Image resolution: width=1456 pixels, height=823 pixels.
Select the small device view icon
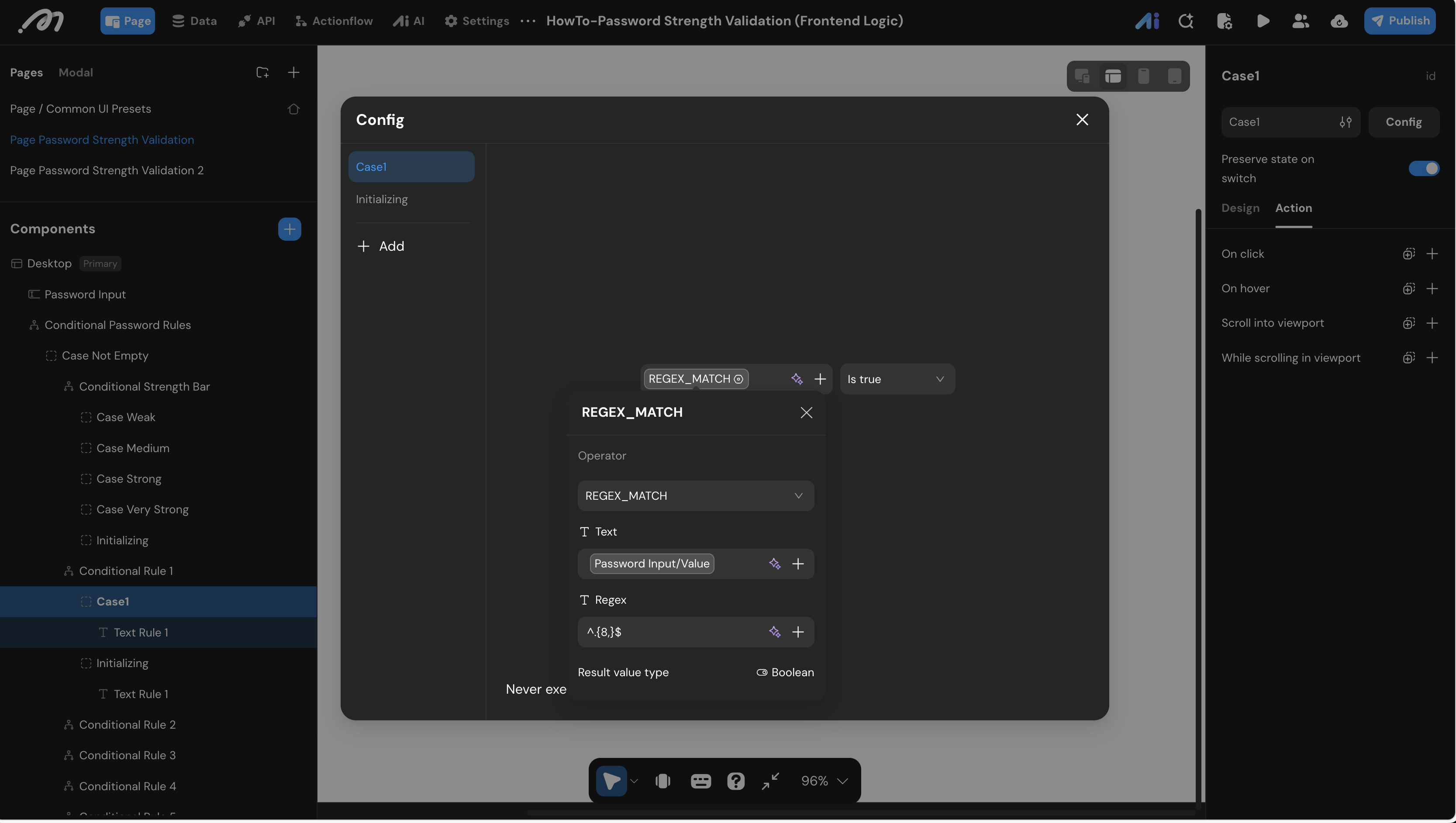pyautogui.click(x=1174, y=76)
